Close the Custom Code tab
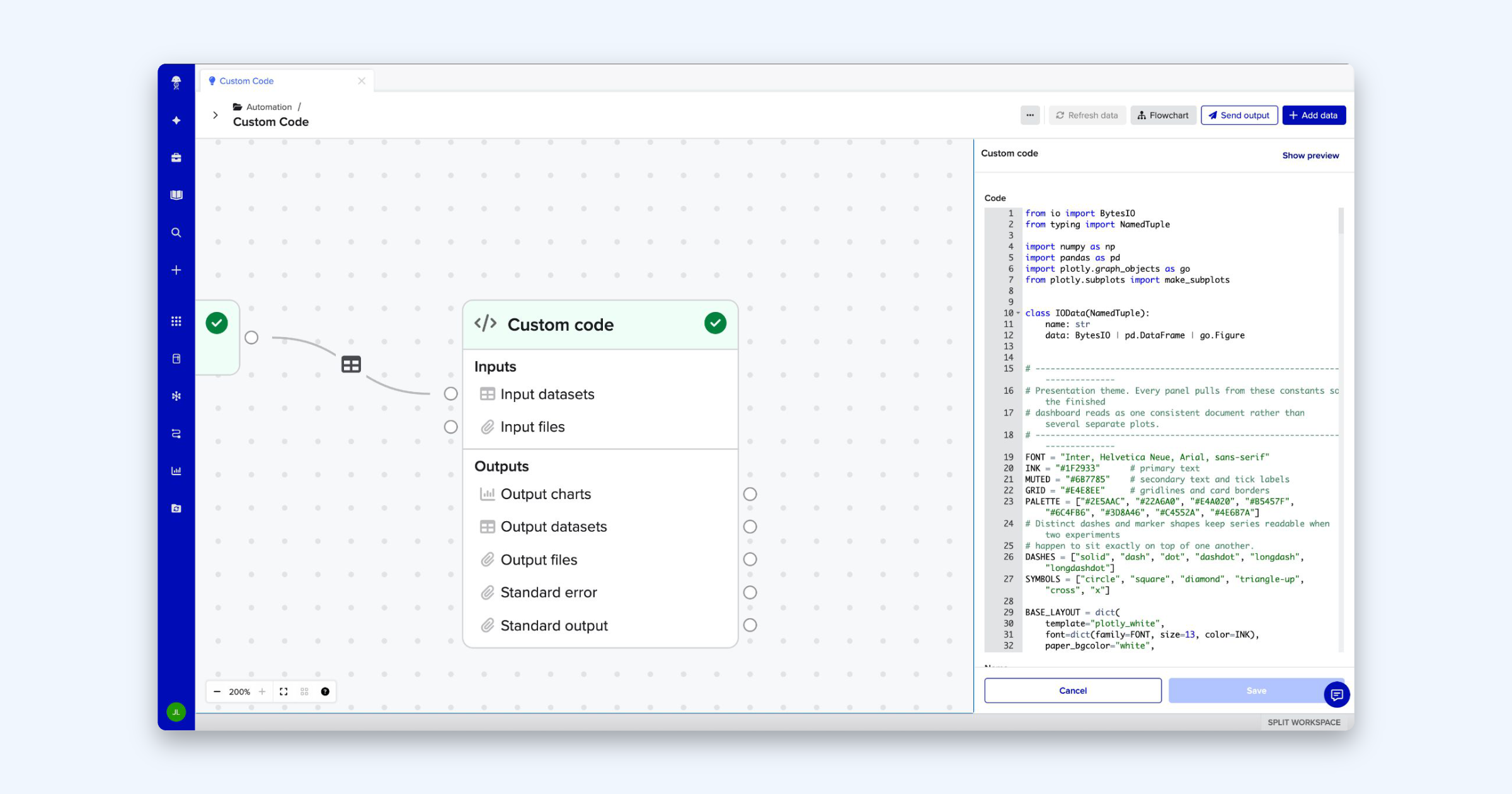Image resolution: width=1512 pixels, height=794 pixels. click(362, 81)
